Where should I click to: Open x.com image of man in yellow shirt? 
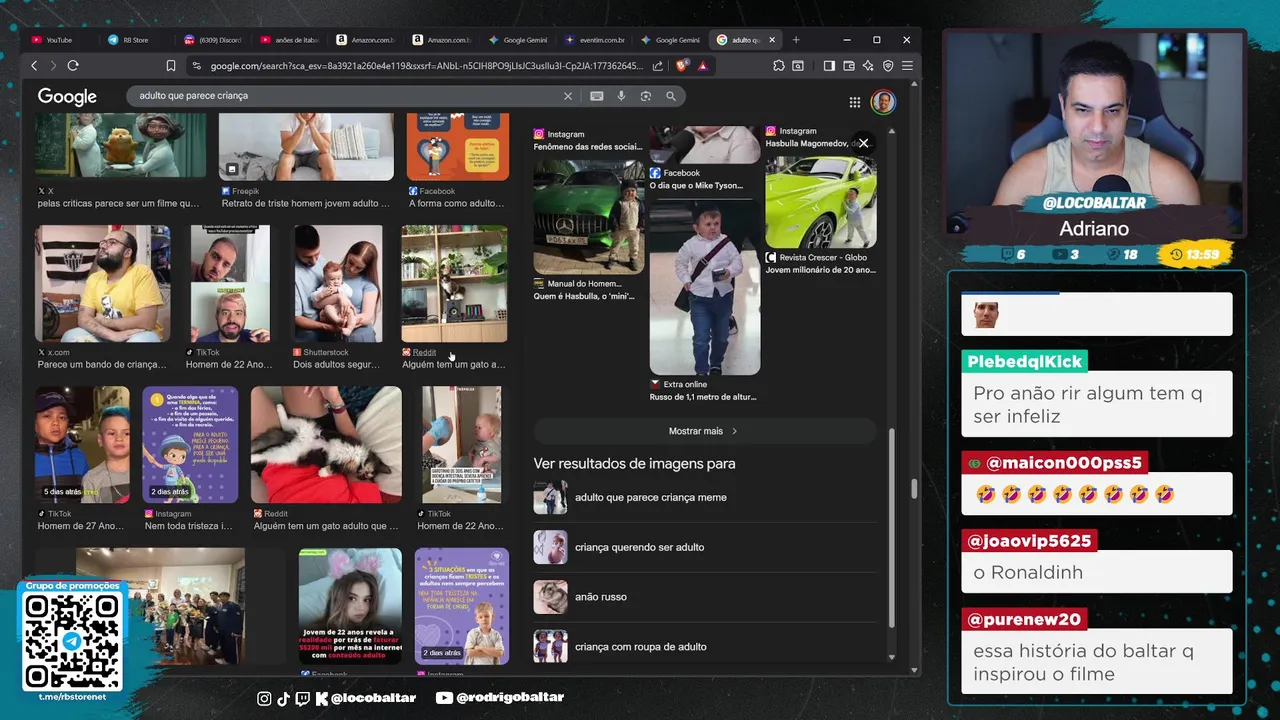pos(103,284)
